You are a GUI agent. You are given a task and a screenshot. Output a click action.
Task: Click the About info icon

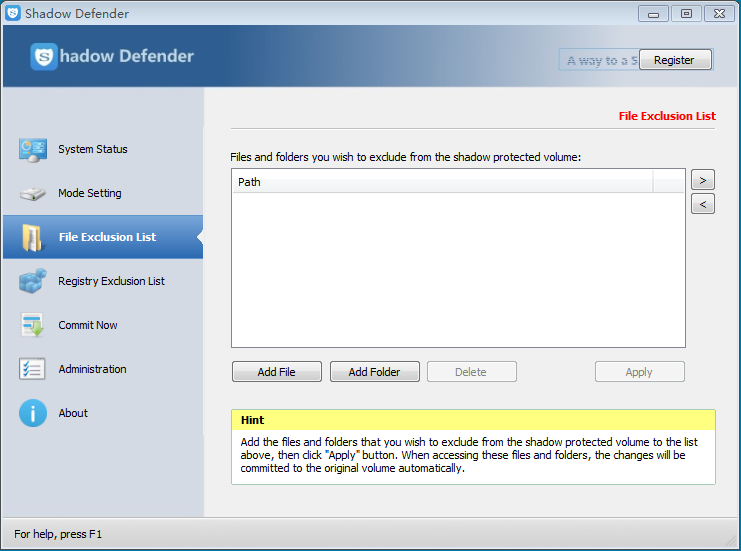point(33,413)
